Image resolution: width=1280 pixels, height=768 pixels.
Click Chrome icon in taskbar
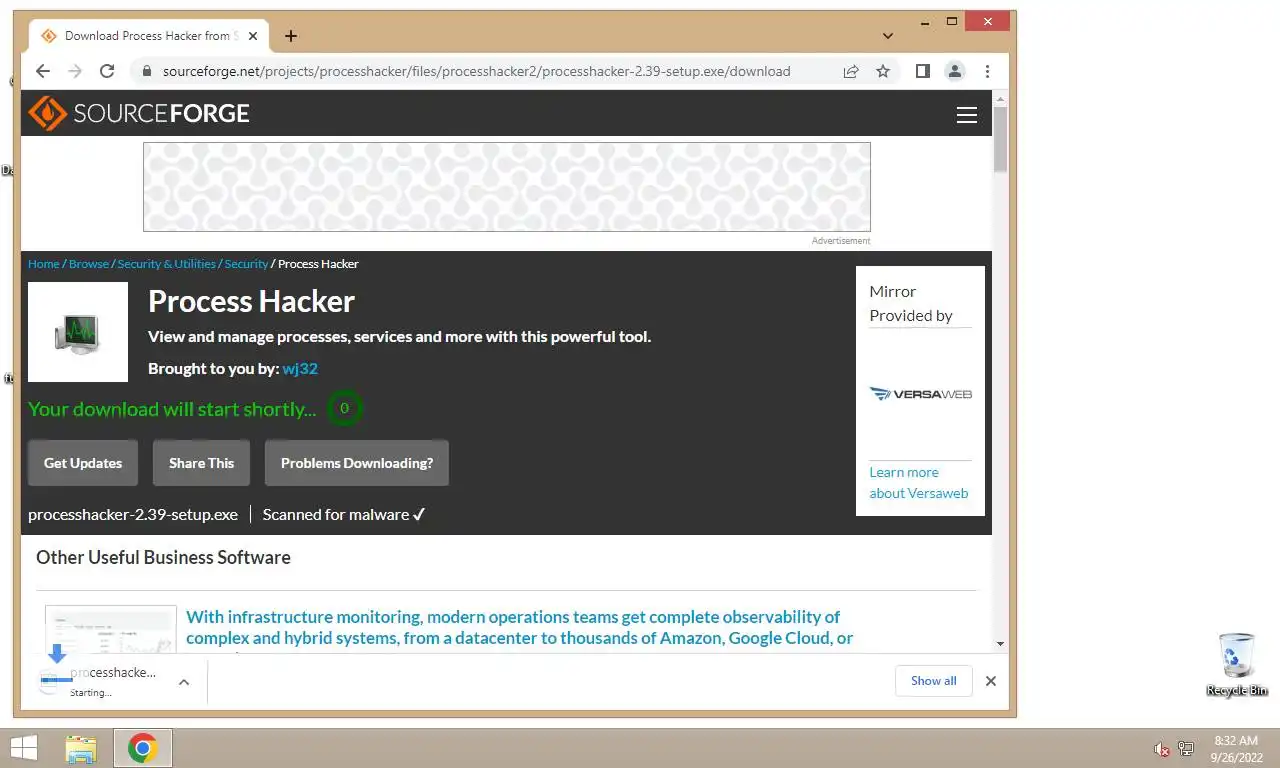pos(143,748)
